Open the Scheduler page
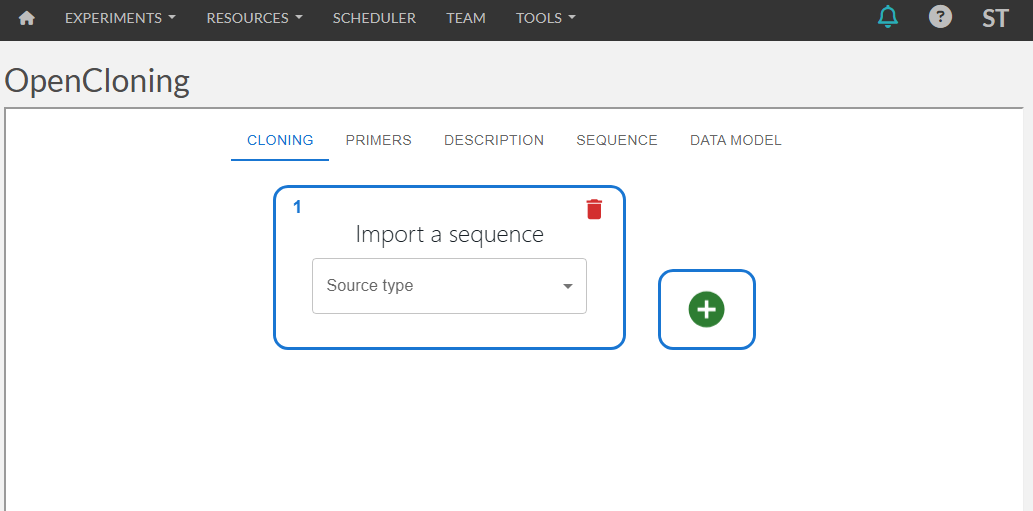The width and height of the screenshot is (1033, 511). click(374, 18)
